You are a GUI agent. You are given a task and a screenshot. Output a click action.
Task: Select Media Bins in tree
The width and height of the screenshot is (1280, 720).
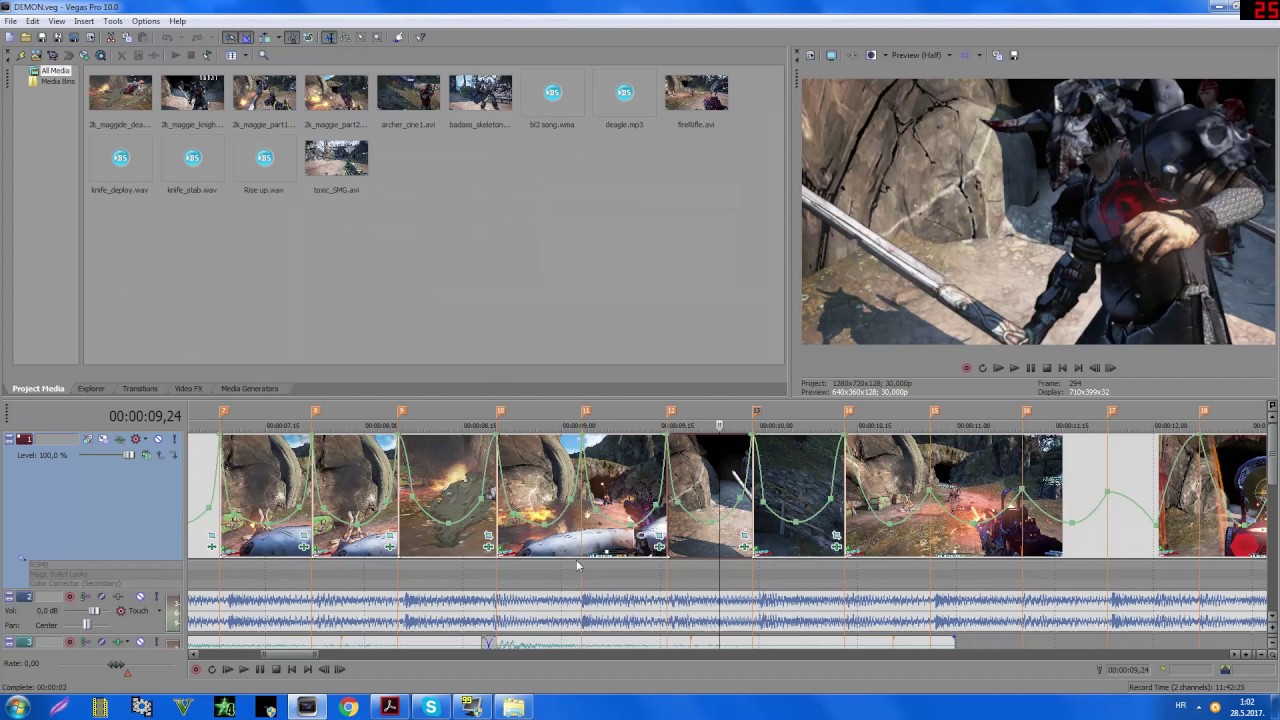coord(57,81)
